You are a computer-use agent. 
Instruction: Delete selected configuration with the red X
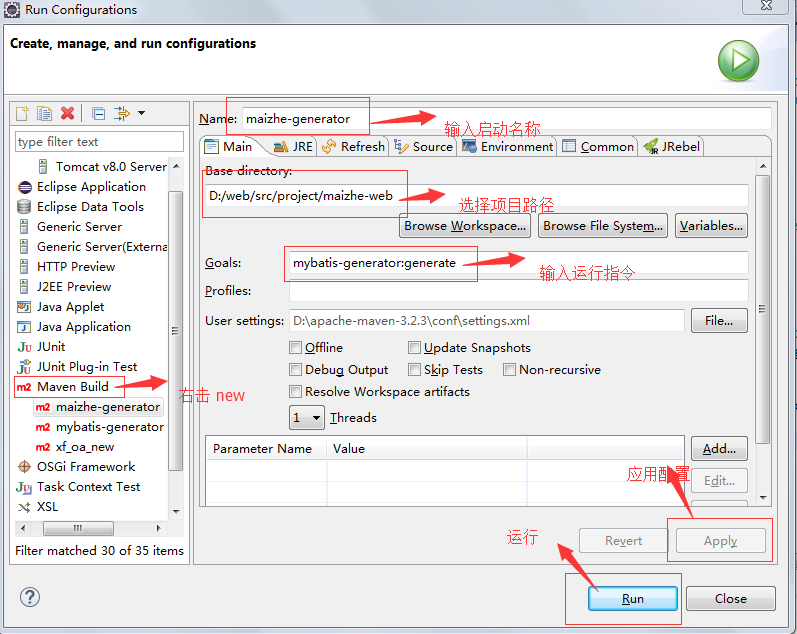68,113
